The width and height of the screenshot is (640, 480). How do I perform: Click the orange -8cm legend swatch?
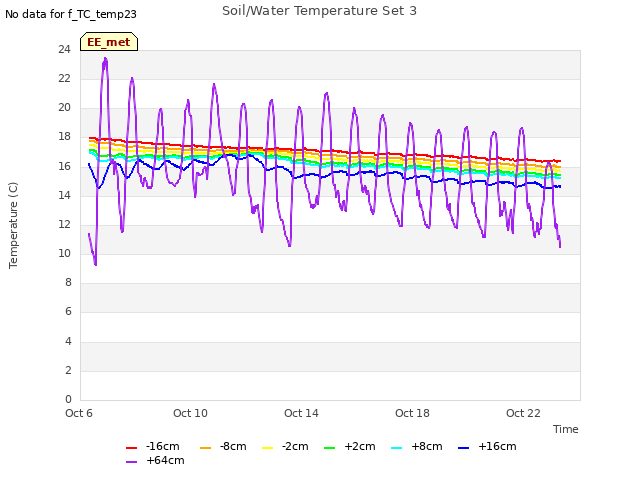click(205, 448)
